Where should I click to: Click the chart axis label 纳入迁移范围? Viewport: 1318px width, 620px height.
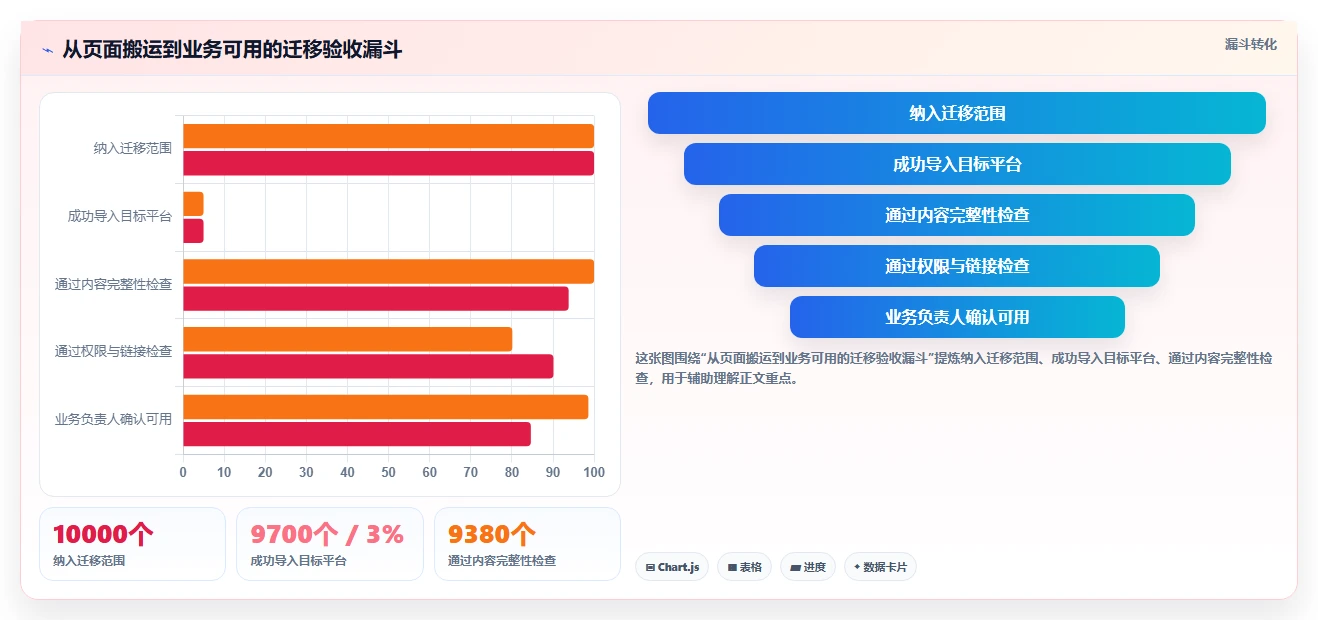coord(133,148)
